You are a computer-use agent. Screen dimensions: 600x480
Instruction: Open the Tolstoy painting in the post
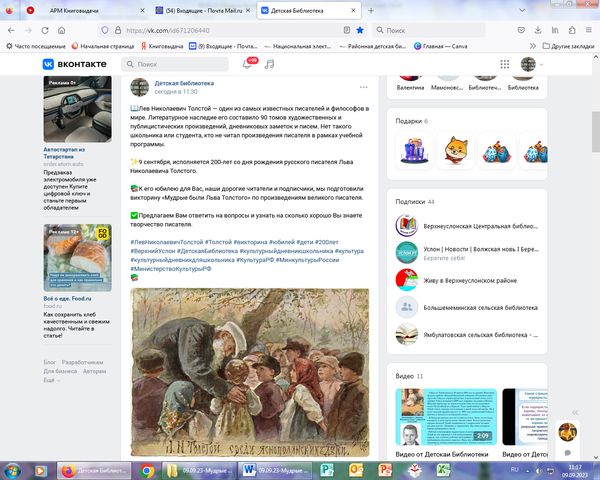point(250,370)
